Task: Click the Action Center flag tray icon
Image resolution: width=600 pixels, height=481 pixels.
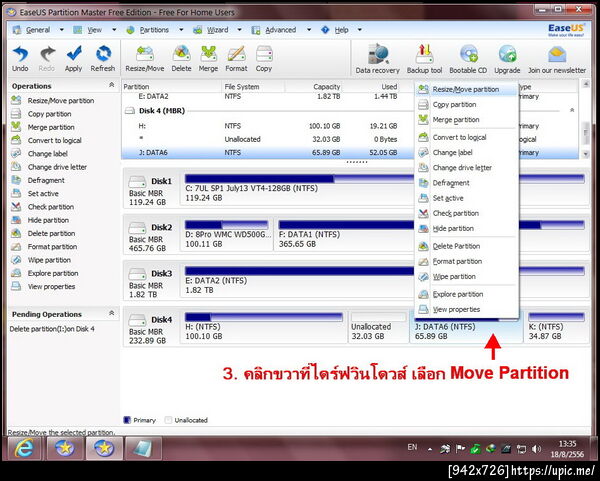Action: 460,449
